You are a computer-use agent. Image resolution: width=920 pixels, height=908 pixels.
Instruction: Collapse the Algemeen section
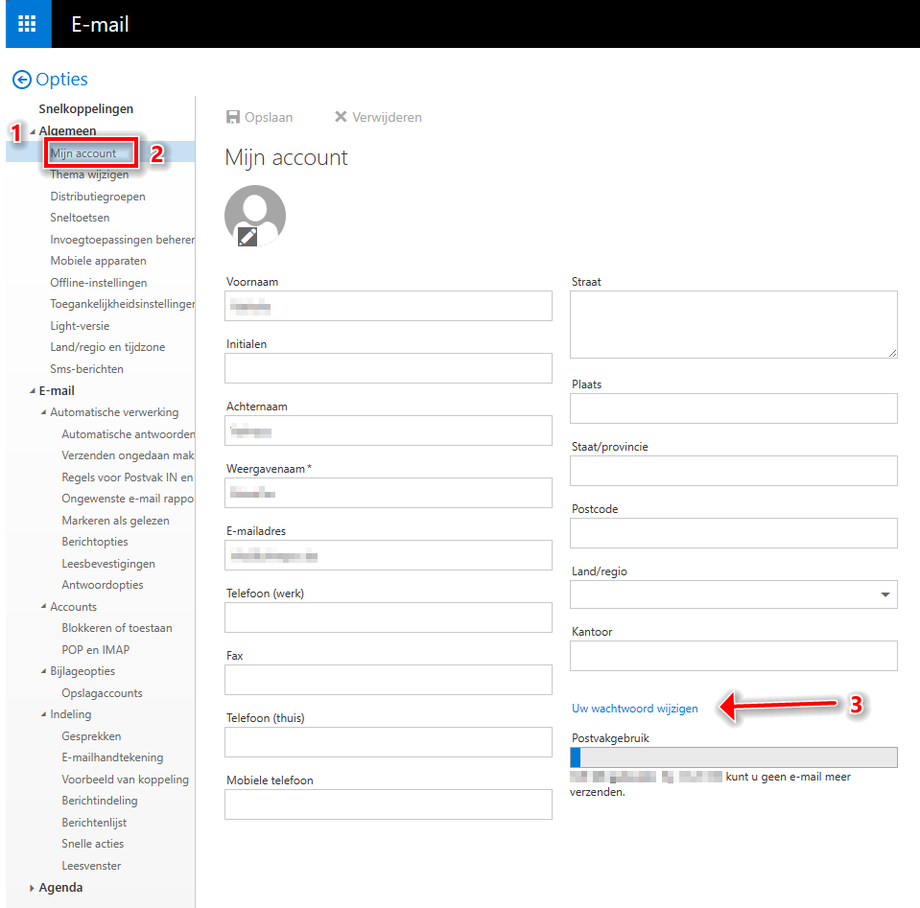click(x=32, y=132)
